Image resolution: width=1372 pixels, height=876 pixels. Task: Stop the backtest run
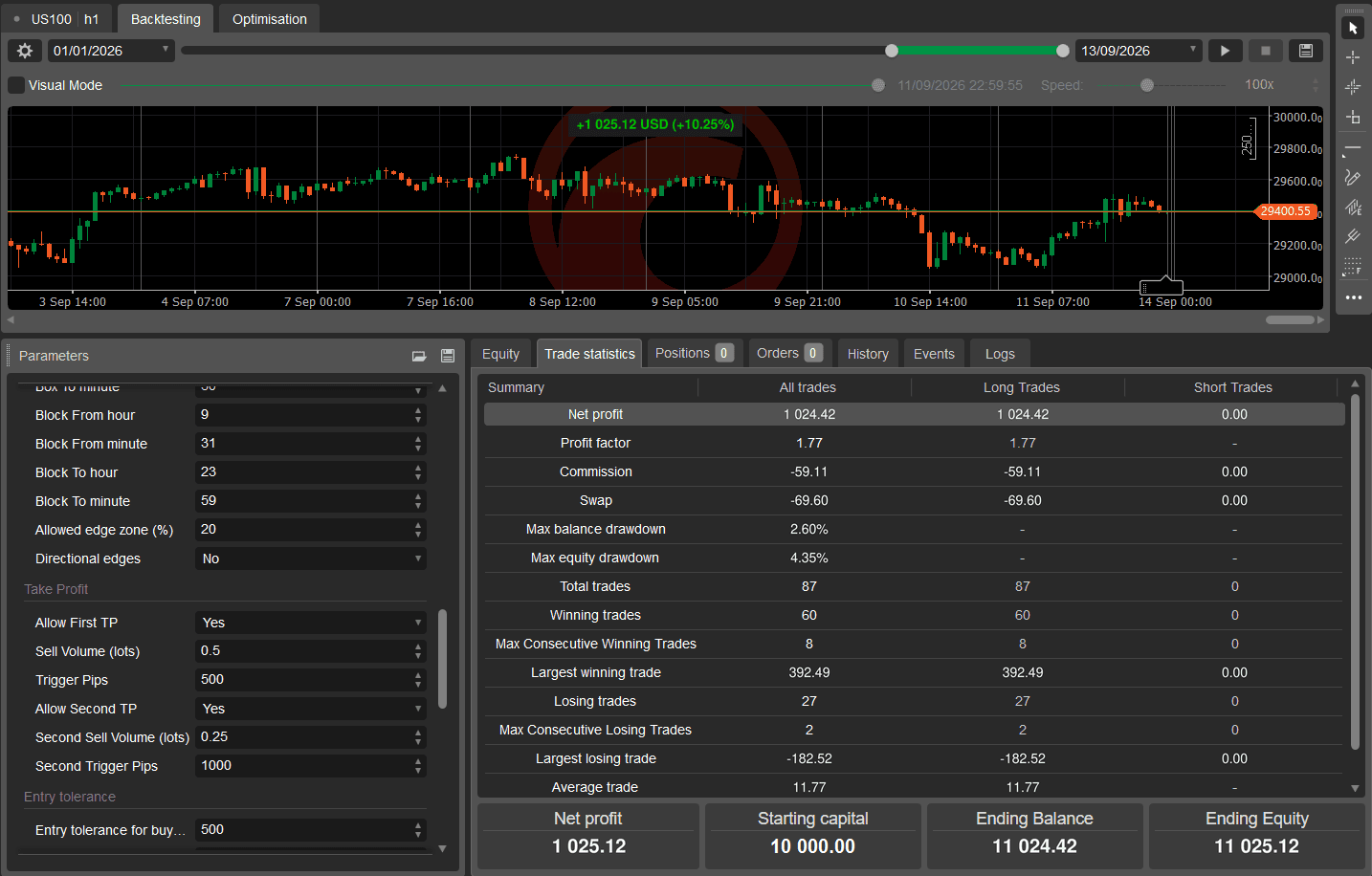pyautogui.click(x=1265, y=51)
